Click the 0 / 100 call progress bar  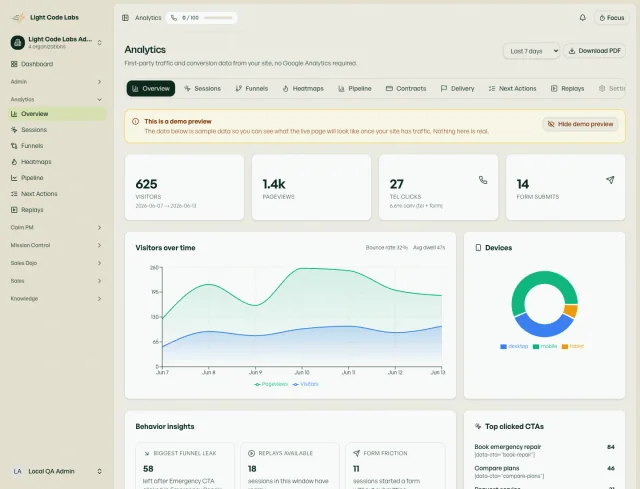tap(218, 18)
